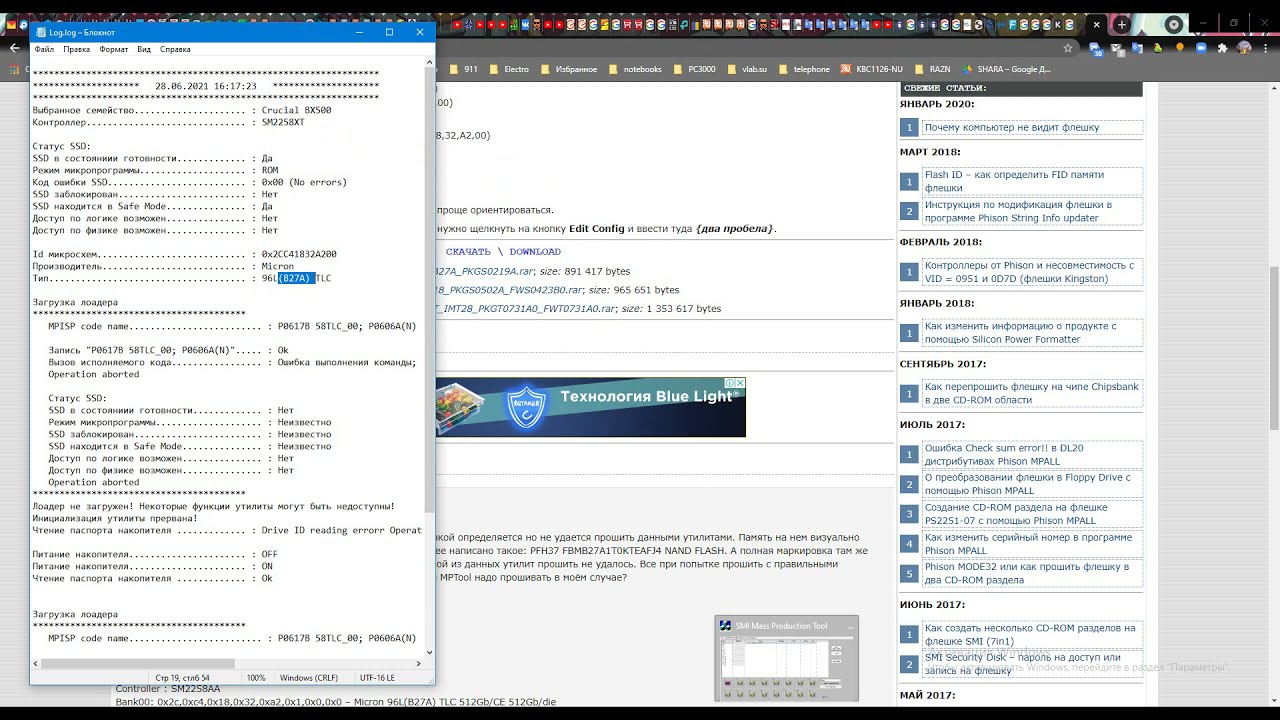Open the Electro bookmark folder

[509, 69]
